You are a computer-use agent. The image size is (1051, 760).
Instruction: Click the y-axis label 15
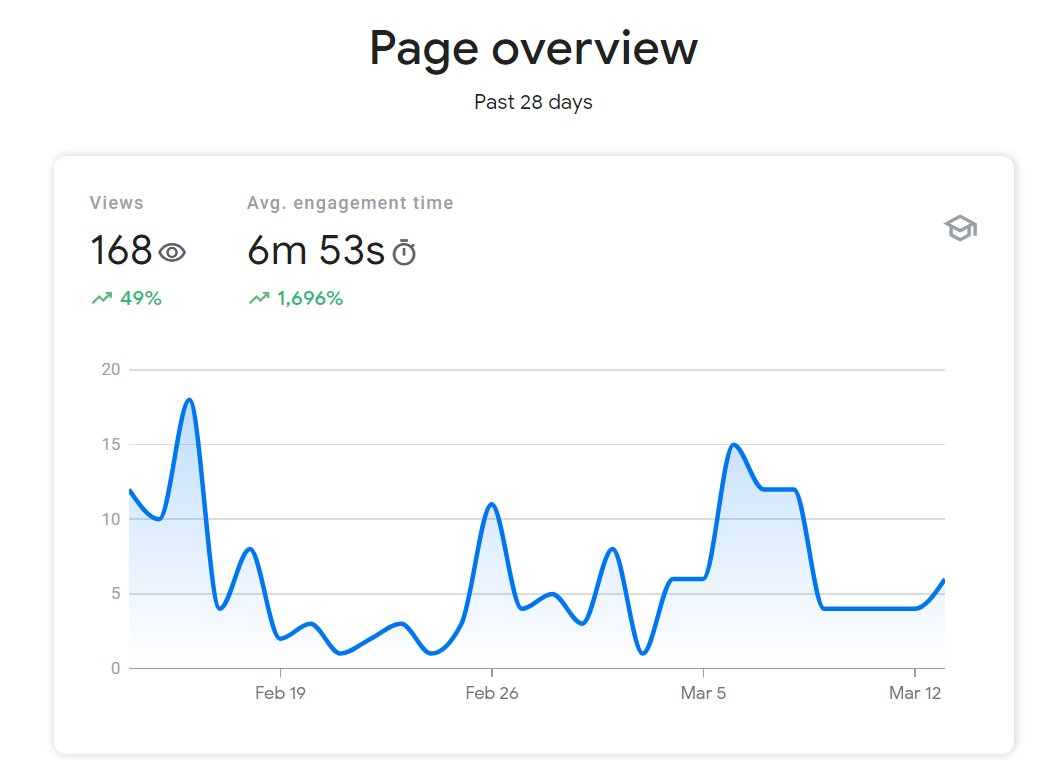111,444
